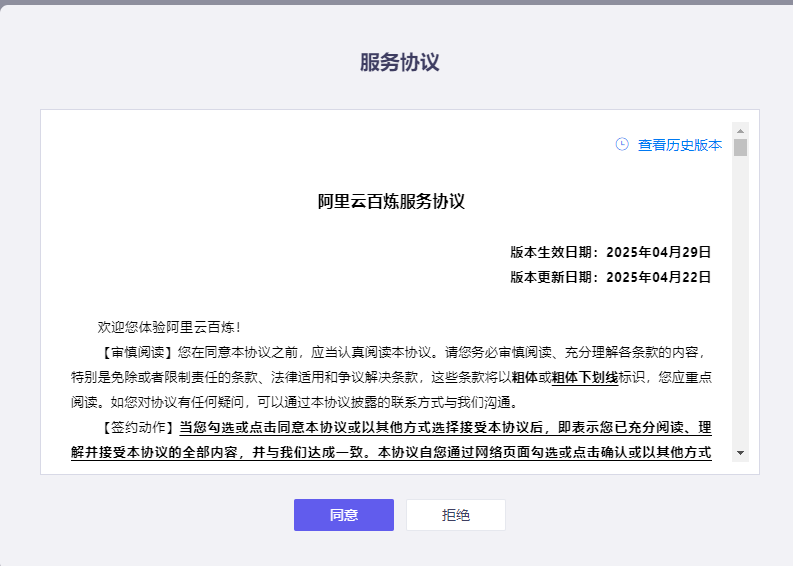Click the agreement scrollbar thumb

coord(740,148)
